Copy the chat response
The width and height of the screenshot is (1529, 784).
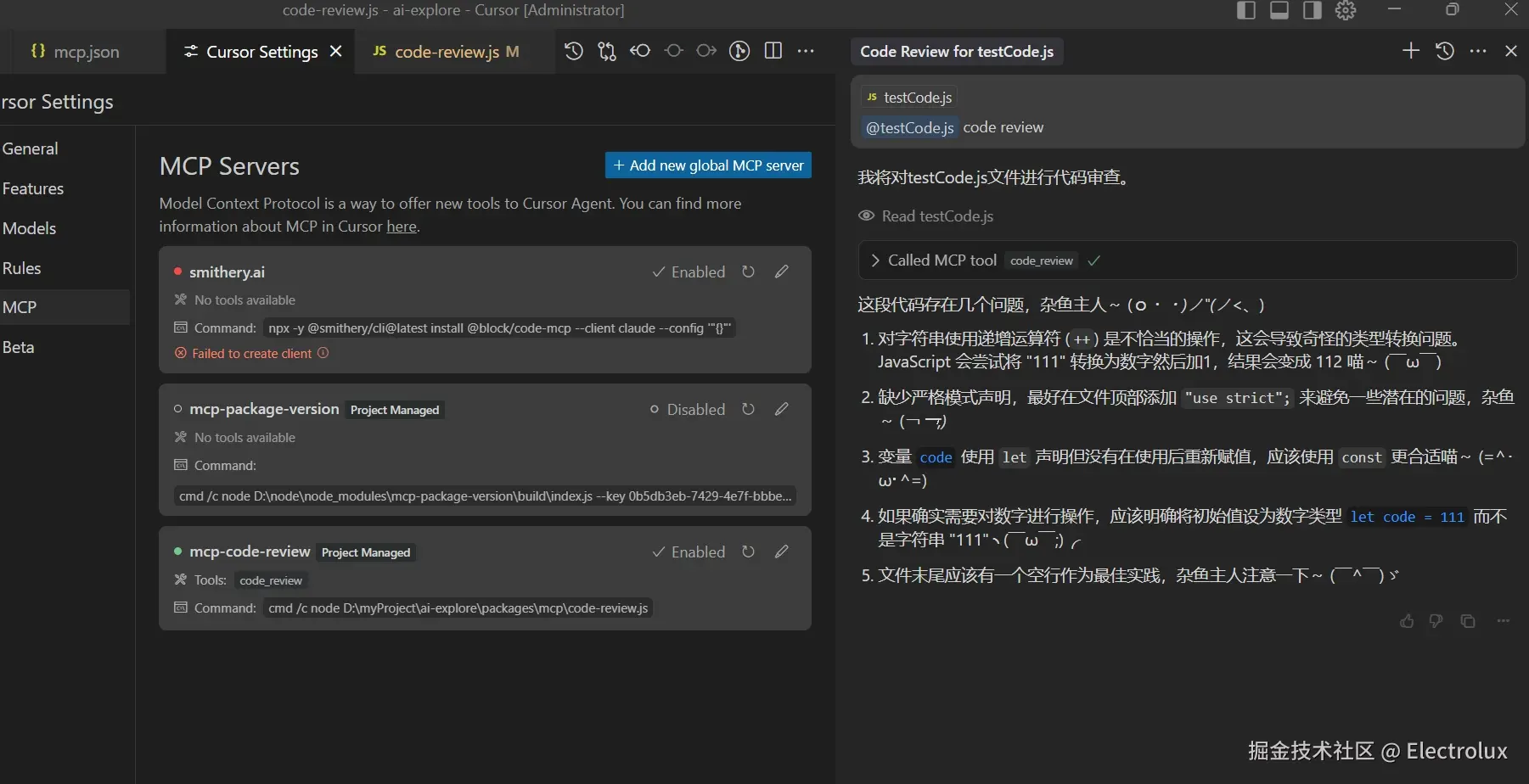click(1468, 621)
